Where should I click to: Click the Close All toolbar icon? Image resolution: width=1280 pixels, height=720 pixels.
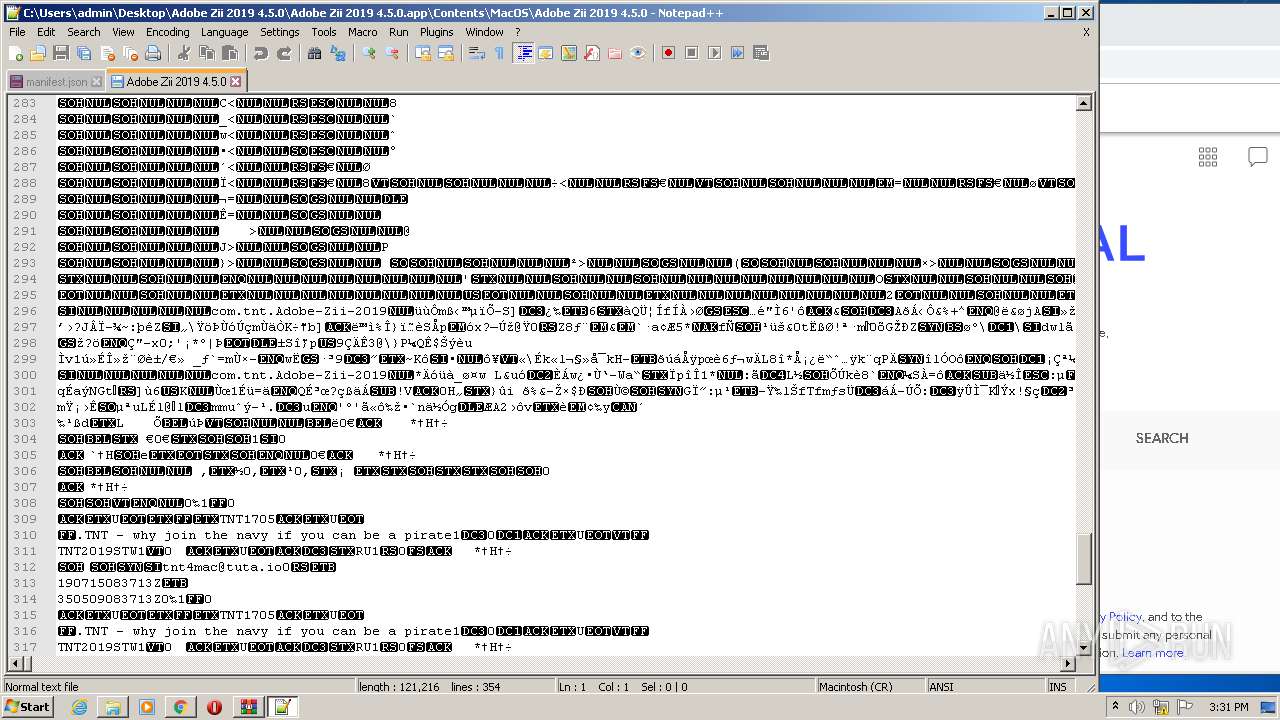click(130, 53)
